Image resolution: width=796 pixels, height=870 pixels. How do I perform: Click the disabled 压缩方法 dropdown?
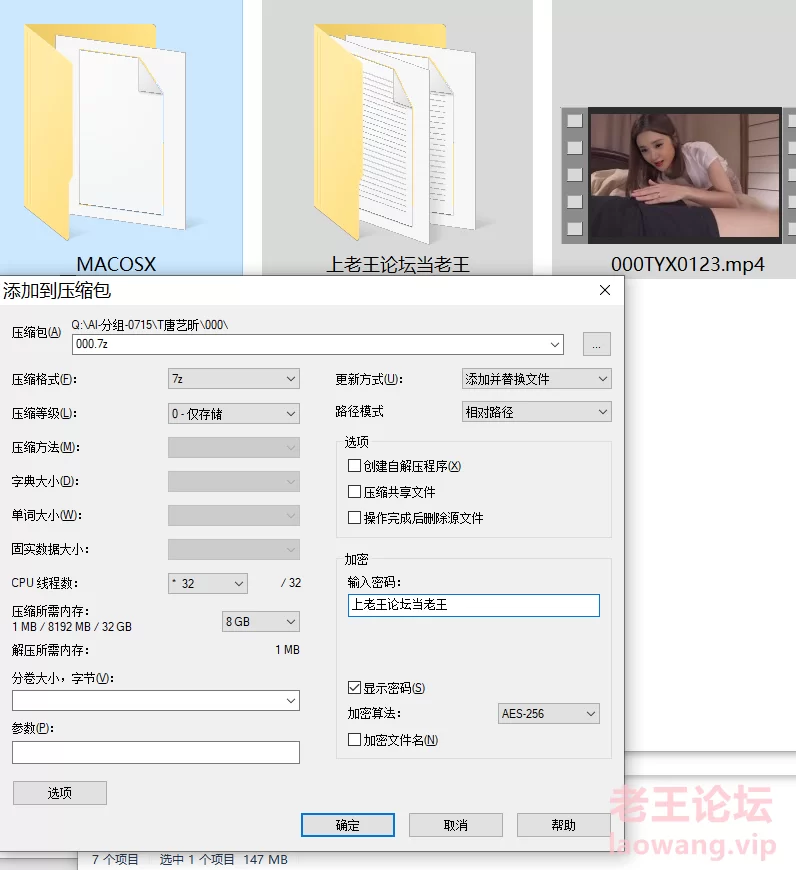234,448
